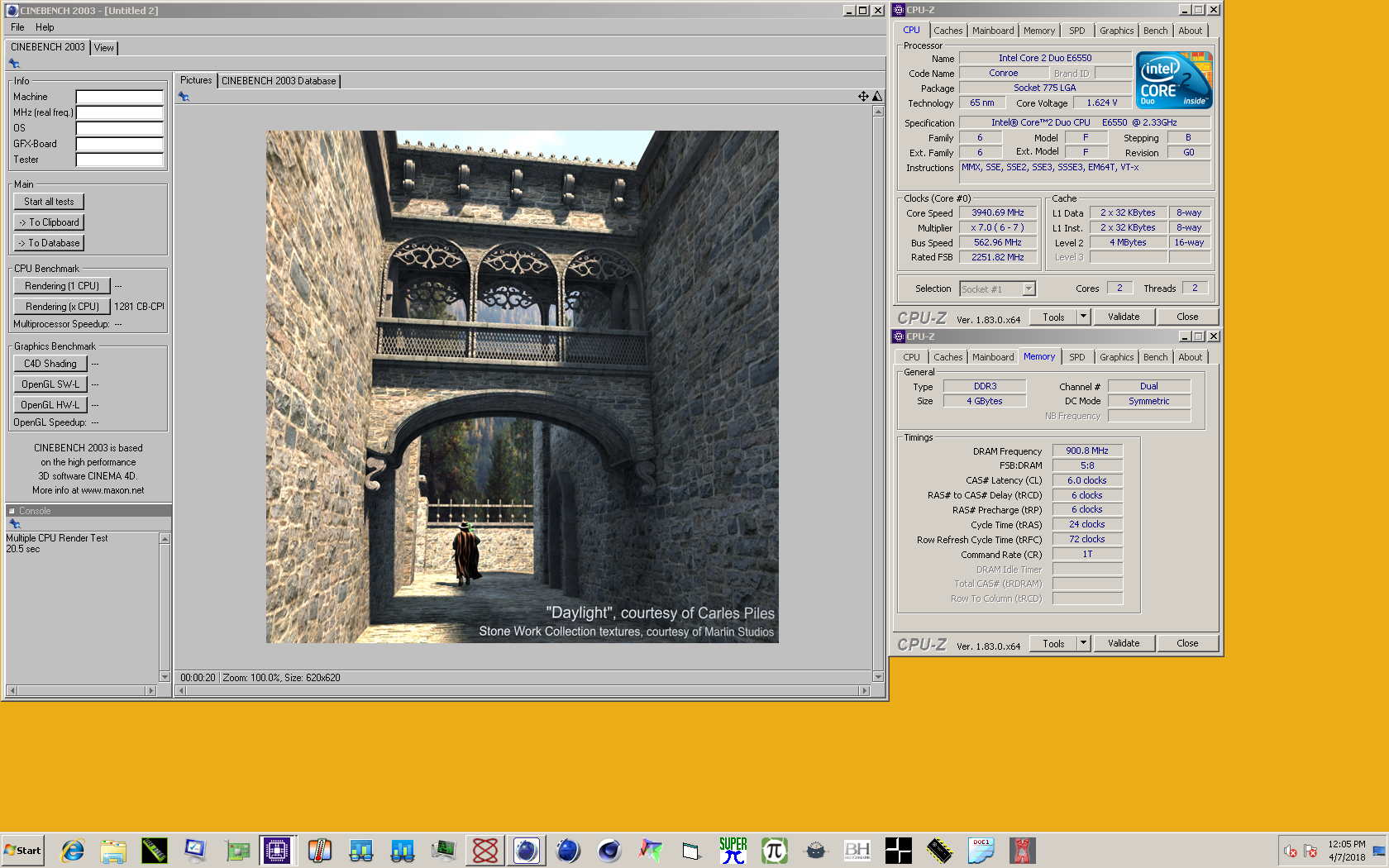Open the red rook castle taskbar icon
Image resolution: width=1389 pixels, height=868 pixels.
coord(1023,850)
